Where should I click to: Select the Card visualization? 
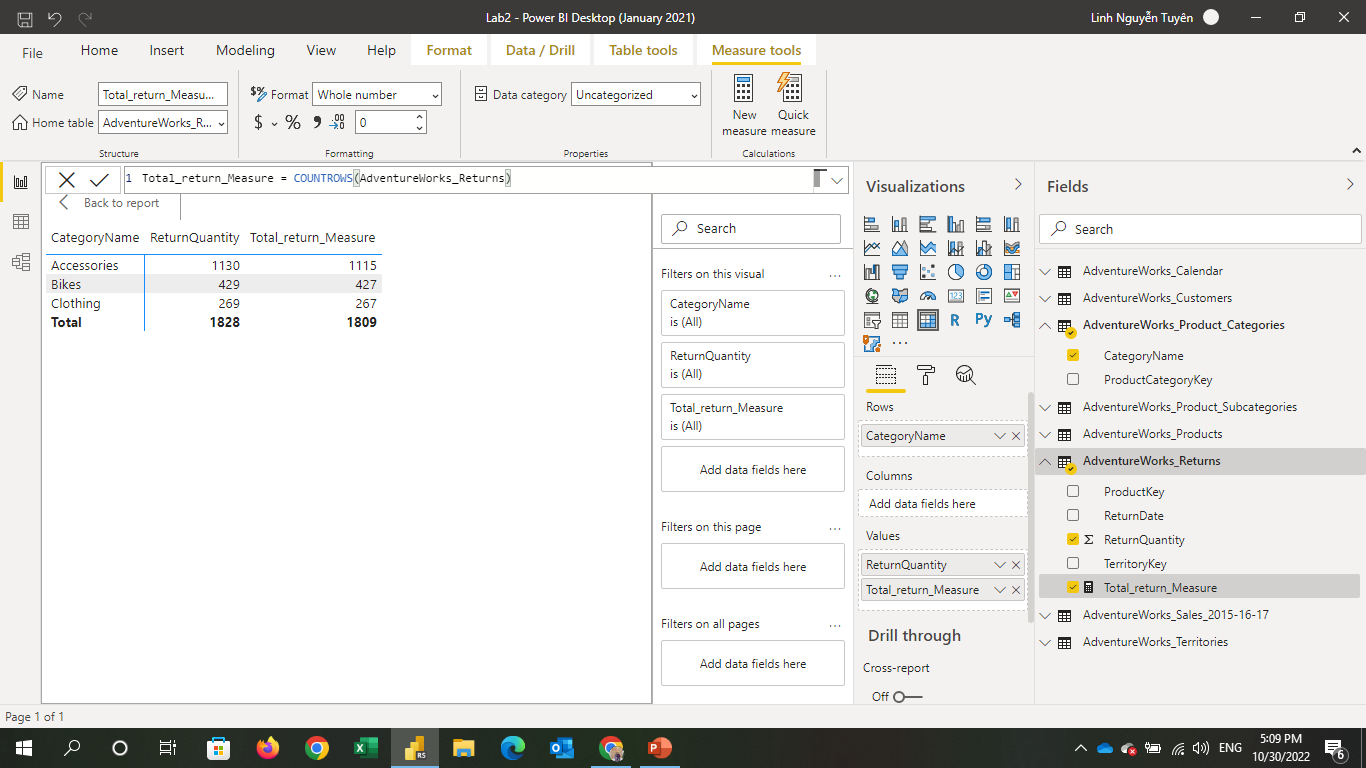(956, 296)
